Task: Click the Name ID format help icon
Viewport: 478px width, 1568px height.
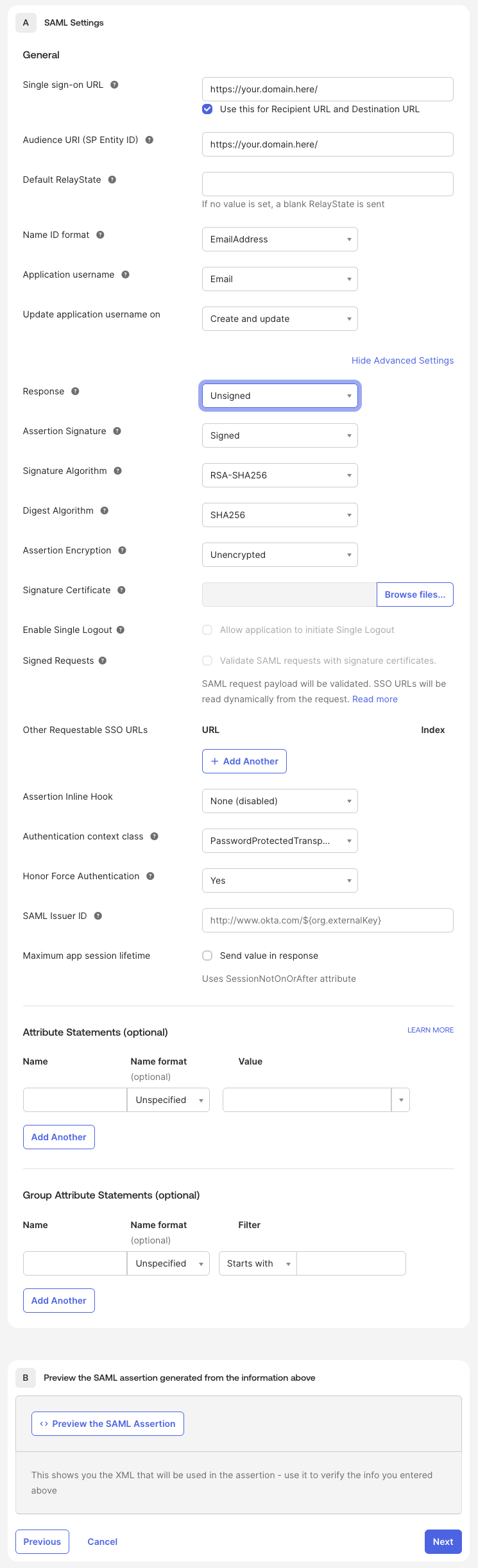Action: 99,235
